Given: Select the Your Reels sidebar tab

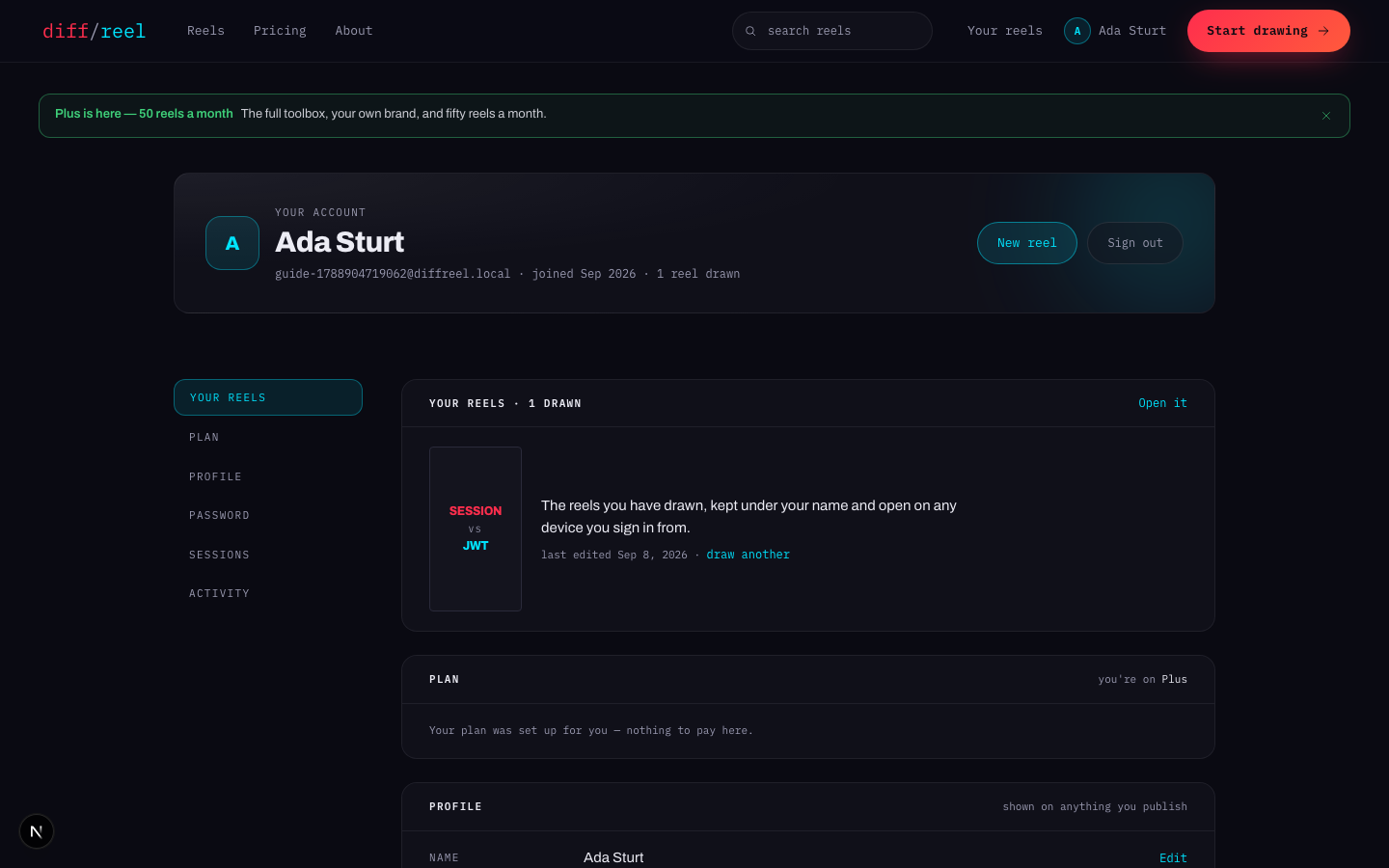Looking at the screenshot, I should point(268,397).
